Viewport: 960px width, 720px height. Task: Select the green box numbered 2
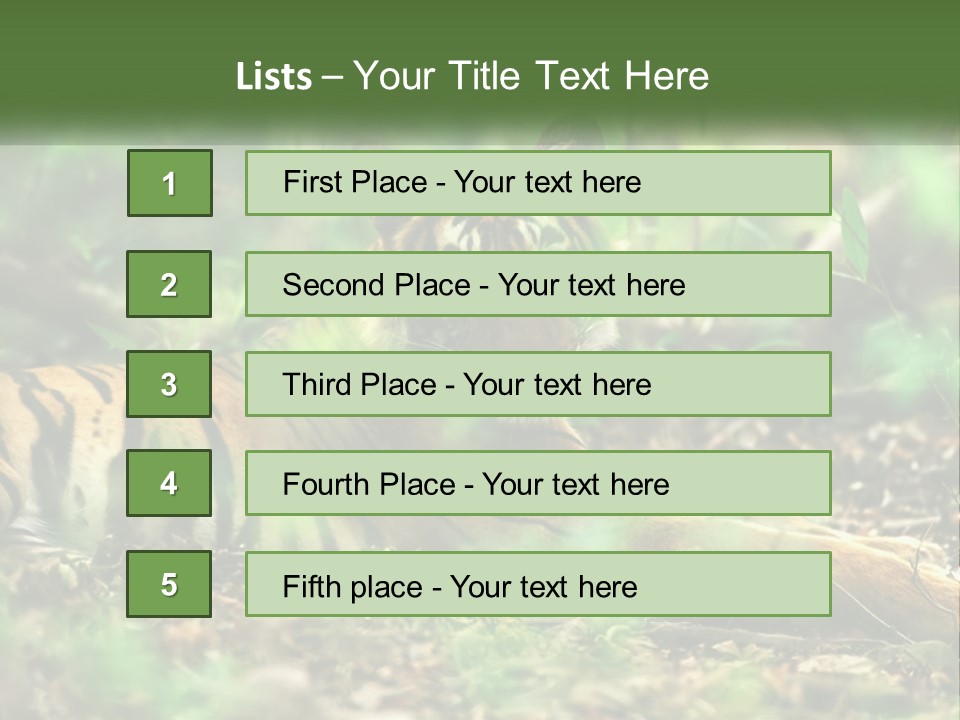pos(169,284)
